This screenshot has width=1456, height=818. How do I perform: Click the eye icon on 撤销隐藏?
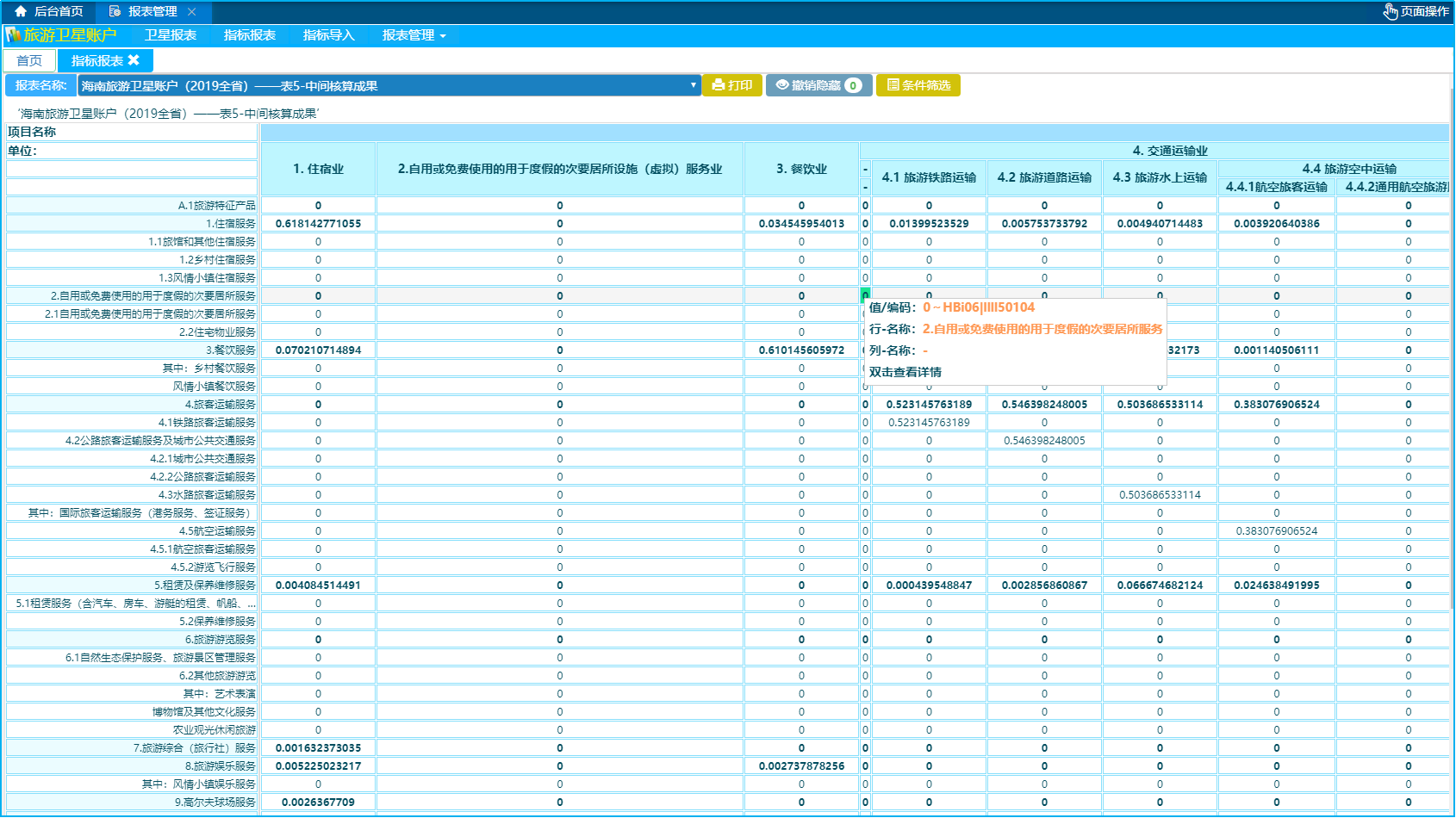781,85
